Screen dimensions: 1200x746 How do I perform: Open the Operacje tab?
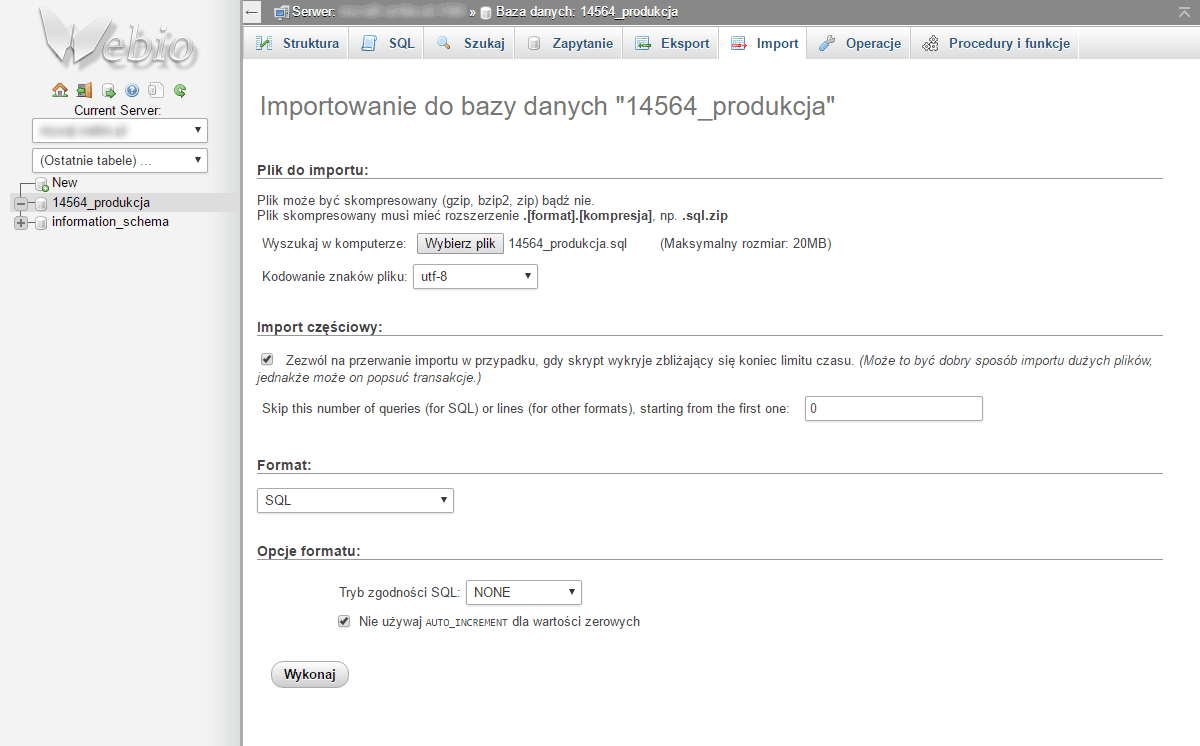click(x=859, y=43)
